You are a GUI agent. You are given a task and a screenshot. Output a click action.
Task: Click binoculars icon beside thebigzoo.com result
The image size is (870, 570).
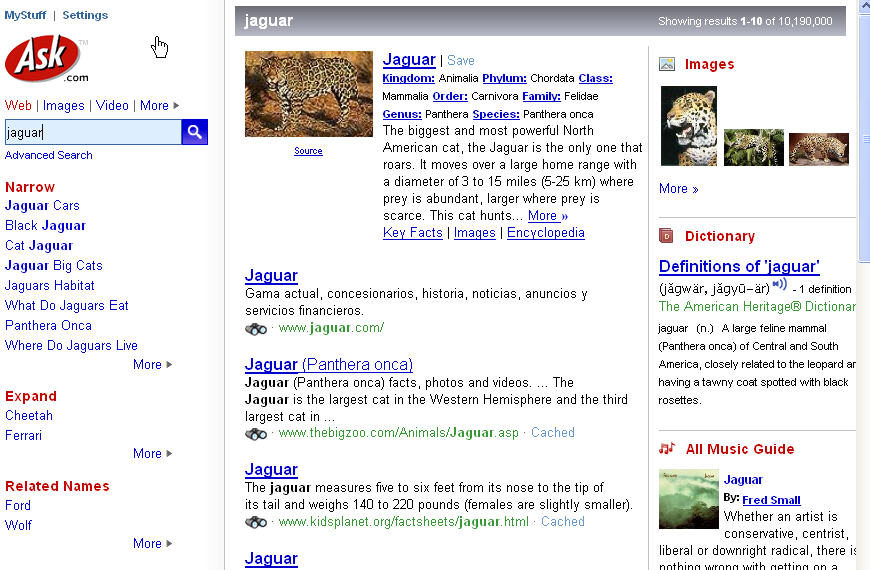(x=256, y=434)
